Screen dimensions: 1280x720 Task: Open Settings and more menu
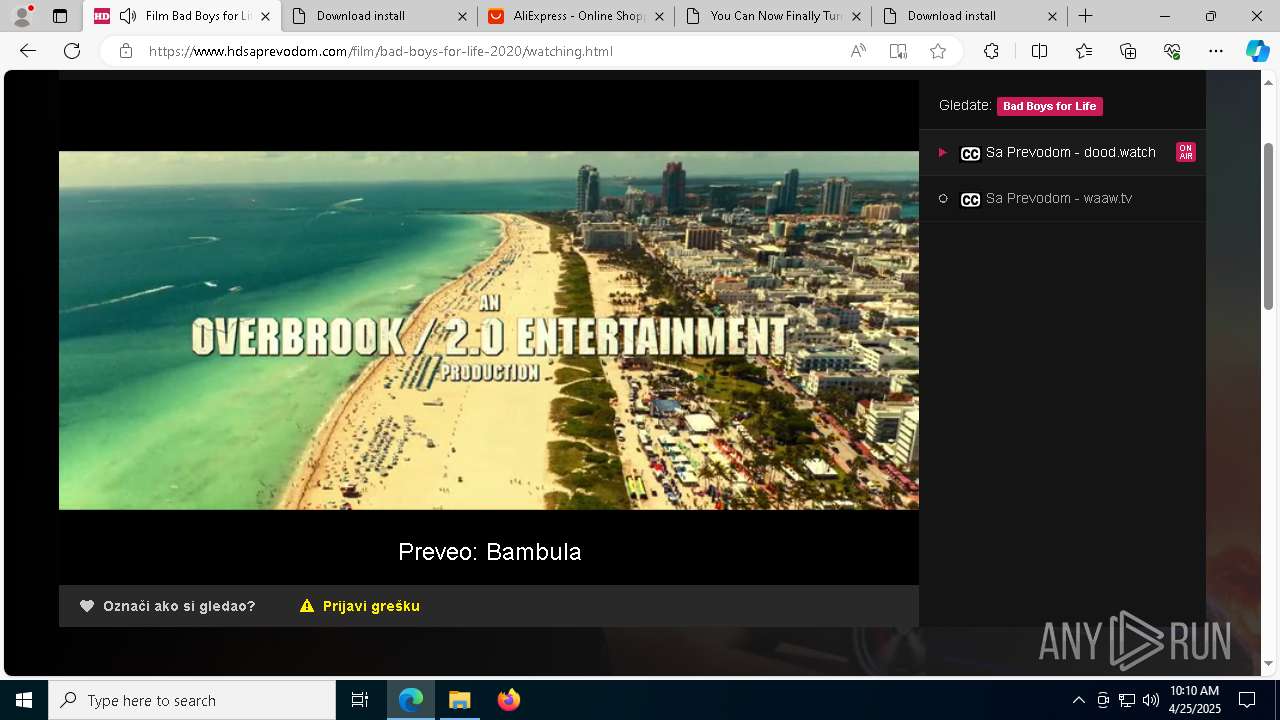pyautogui.click(x=1216, y=51)
